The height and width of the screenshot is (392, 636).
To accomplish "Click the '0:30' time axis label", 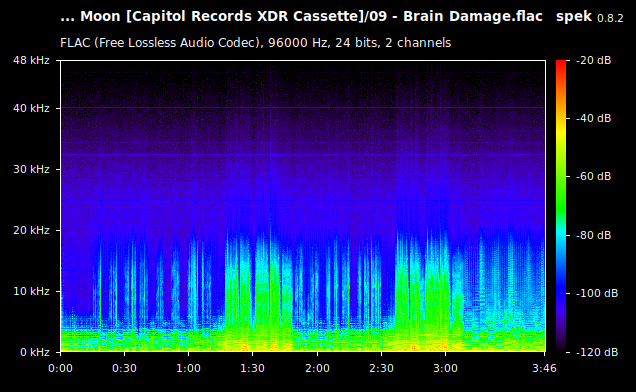I will [125, 368].
